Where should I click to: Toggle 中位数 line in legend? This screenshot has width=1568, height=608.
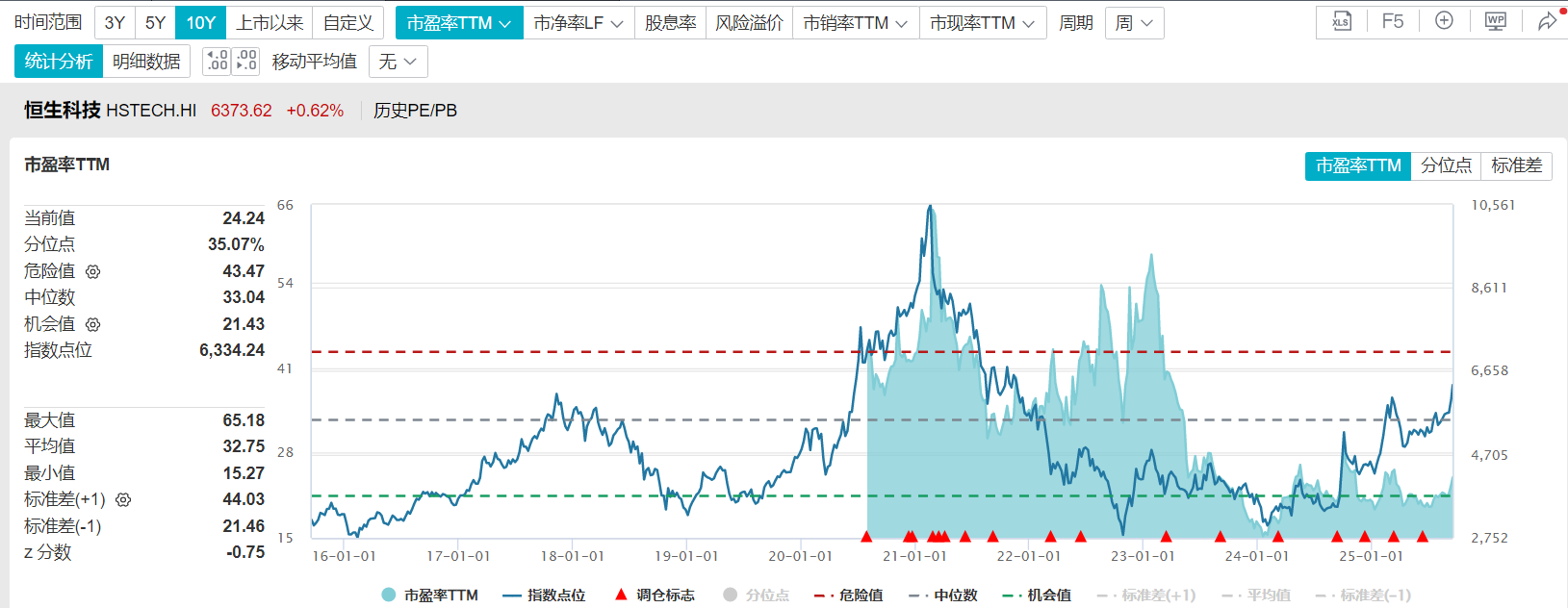coord(942,595)
